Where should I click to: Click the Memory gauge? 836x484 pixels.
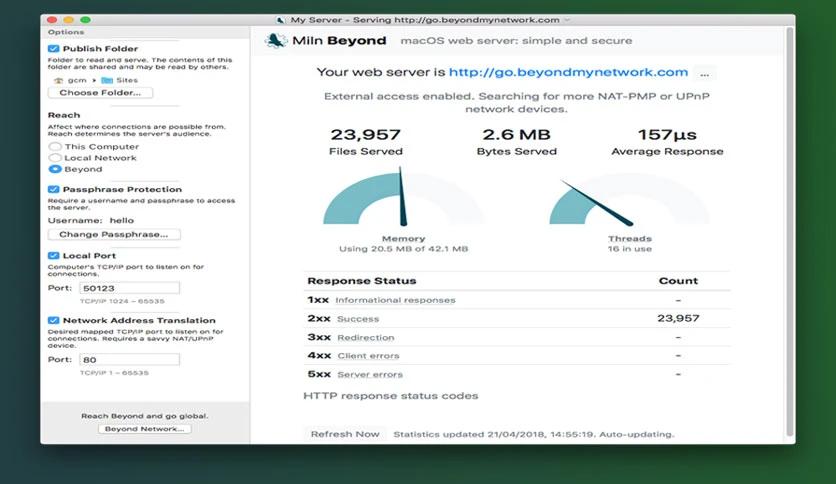pos(403,197)
